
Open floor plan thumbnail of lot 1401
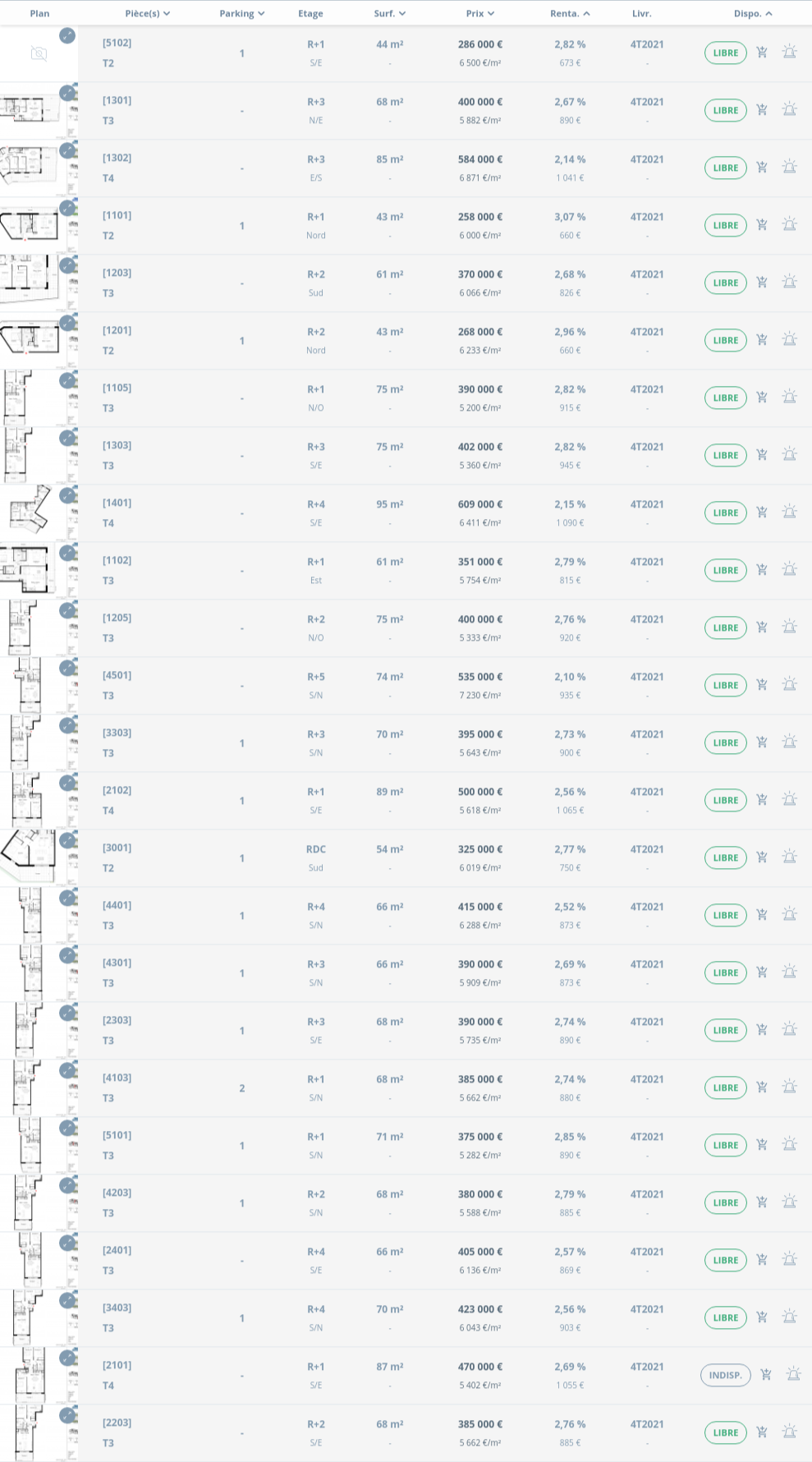33,513
